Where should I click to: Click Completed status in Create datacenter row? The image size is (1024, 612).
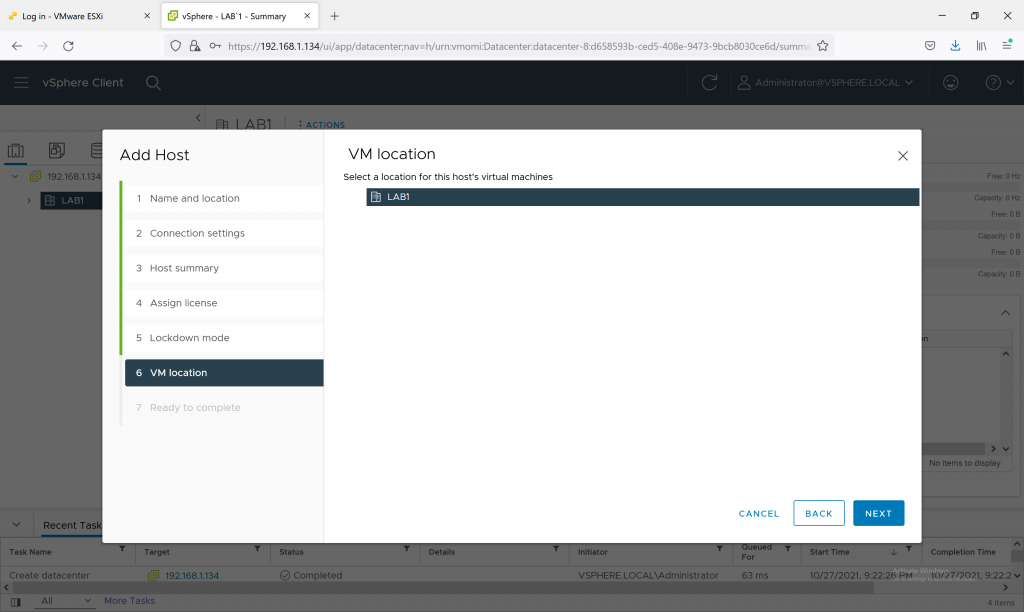[x=311, y=575]
